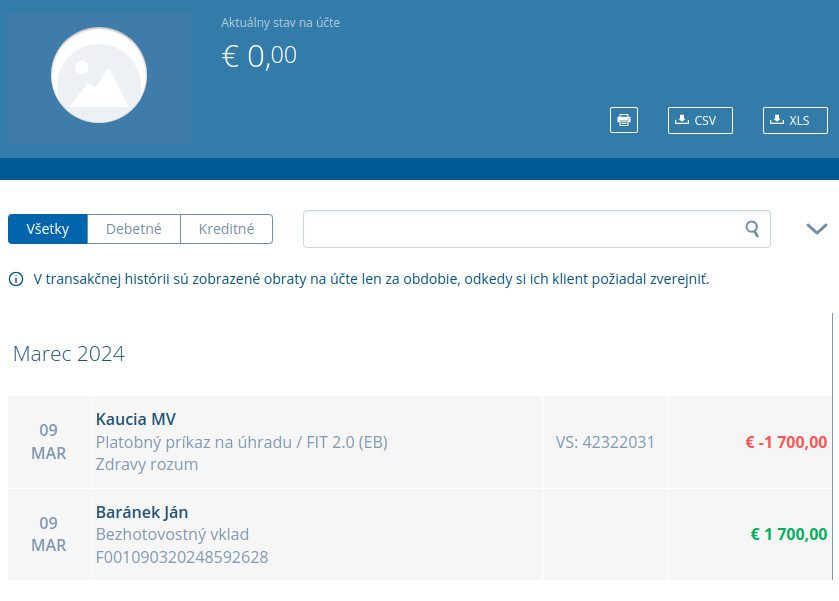Click the account placeholder image
The width and height of the screenshot is (839, 601).
pos(99,76)
